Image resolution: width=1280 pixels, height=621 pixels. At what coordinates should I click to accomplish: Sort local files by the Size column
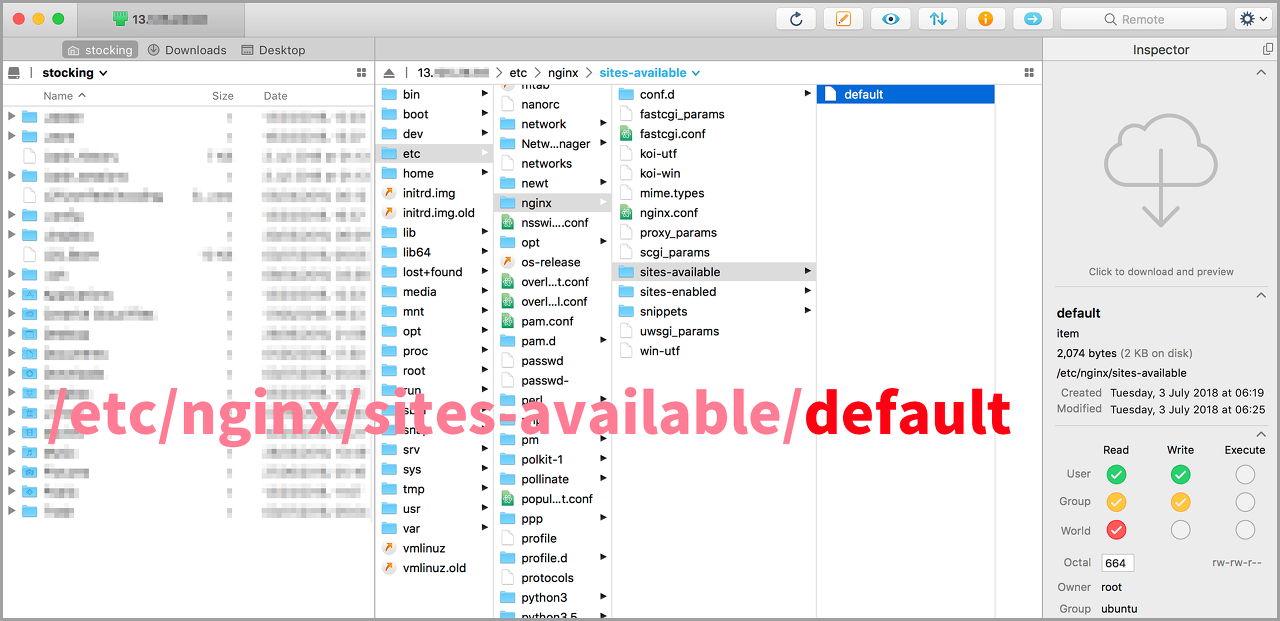(x=223, y=96)
